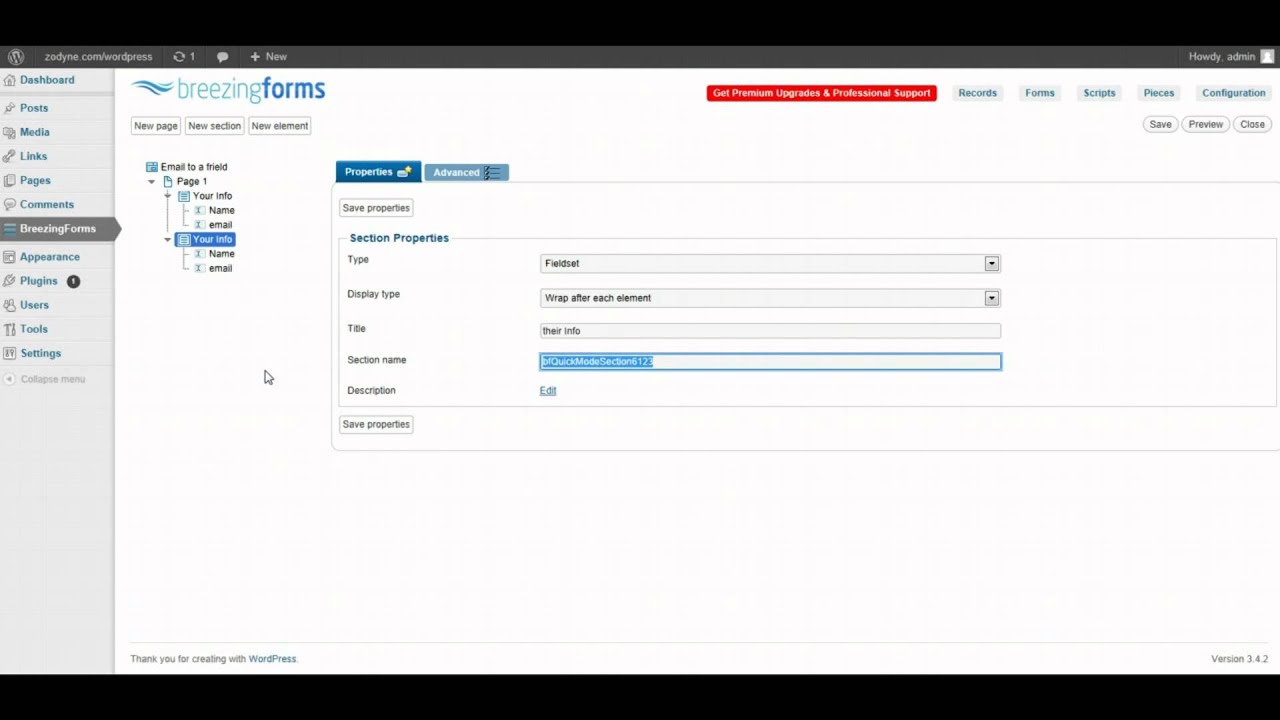Open the BreezingForms menu item
This screenshot has height=720, width=1280.
tap(58, 229)
